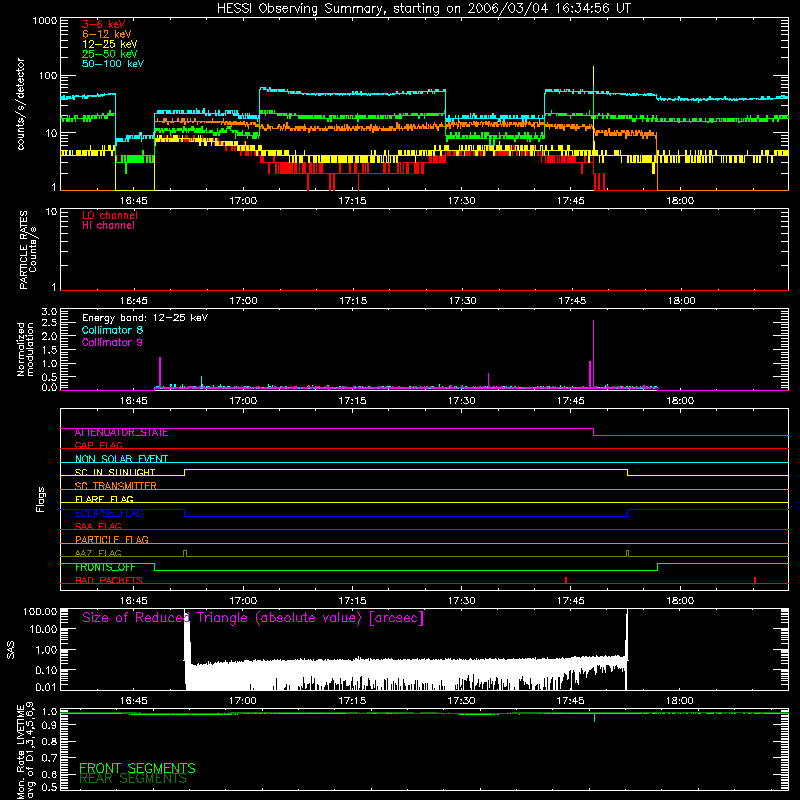This screenshot has height=800, width=800.
Task: Select the 50-100 keV legend entry
Action: [113, 64]
